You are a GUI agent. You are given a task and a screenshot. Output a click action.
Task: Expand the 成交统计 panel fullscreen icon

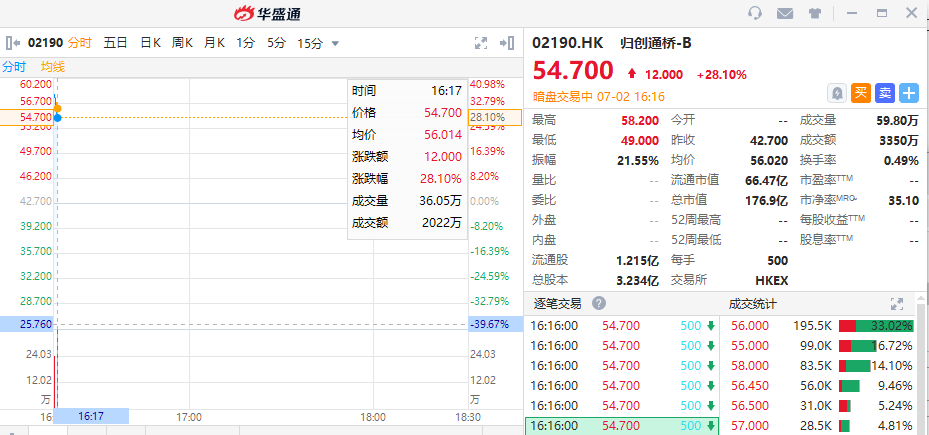(x=896, y=304)
